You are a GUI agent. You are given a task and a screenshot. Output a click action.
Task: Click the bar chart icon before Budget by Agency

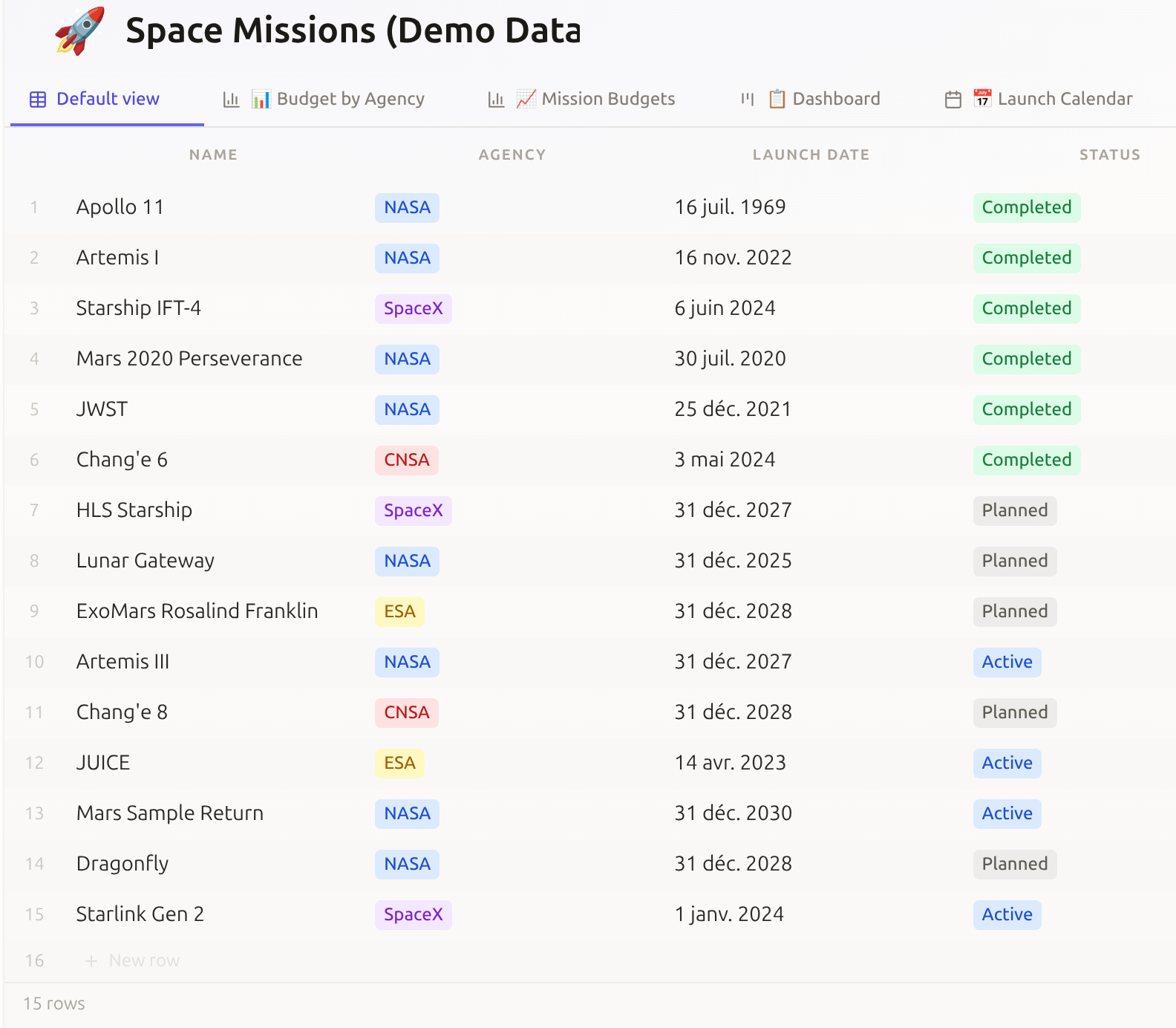[x=231, y=100]
